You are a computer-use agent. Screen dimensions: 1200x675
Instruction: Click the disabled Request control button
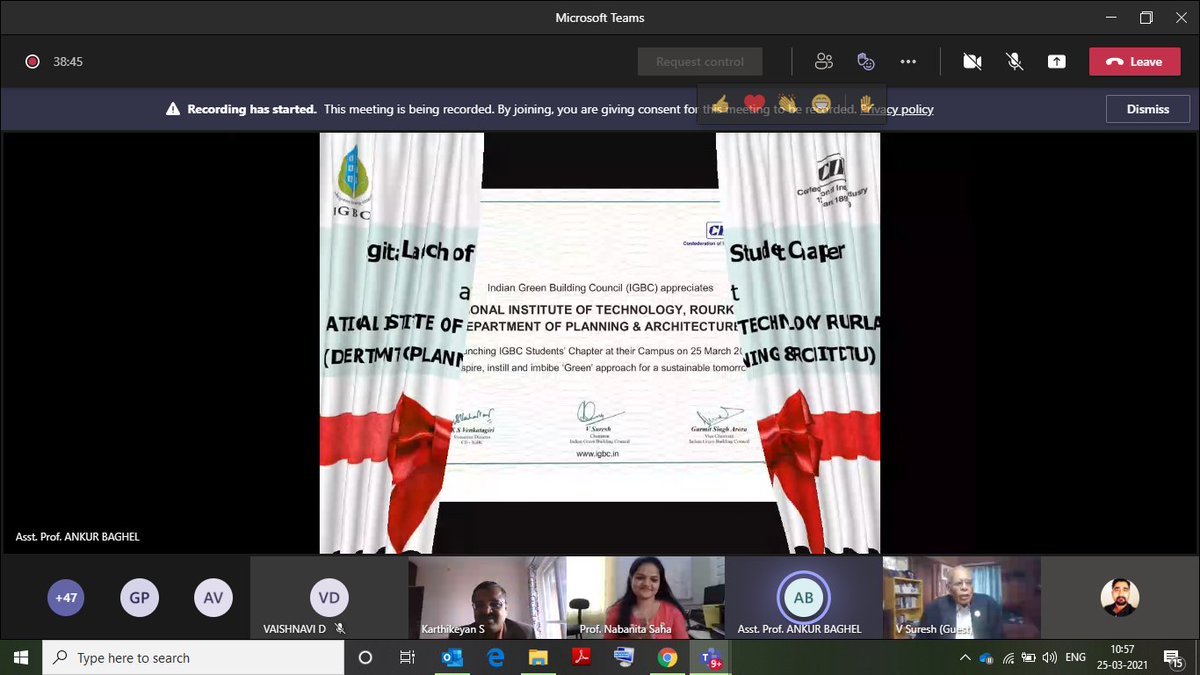tap(700, 61)
